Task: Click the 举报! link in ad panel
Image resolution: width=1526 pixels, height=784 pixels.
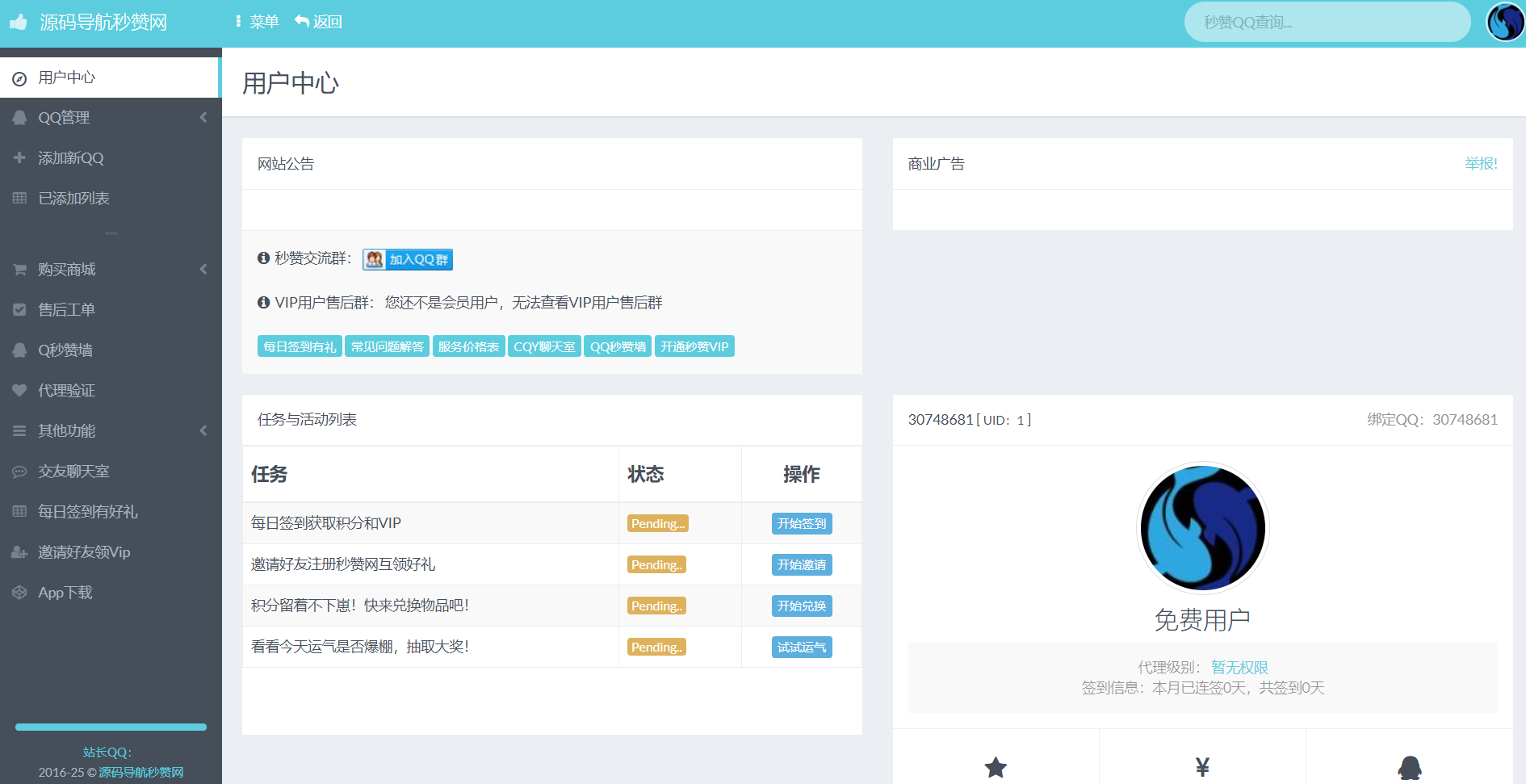Action: coord(1481,164)
